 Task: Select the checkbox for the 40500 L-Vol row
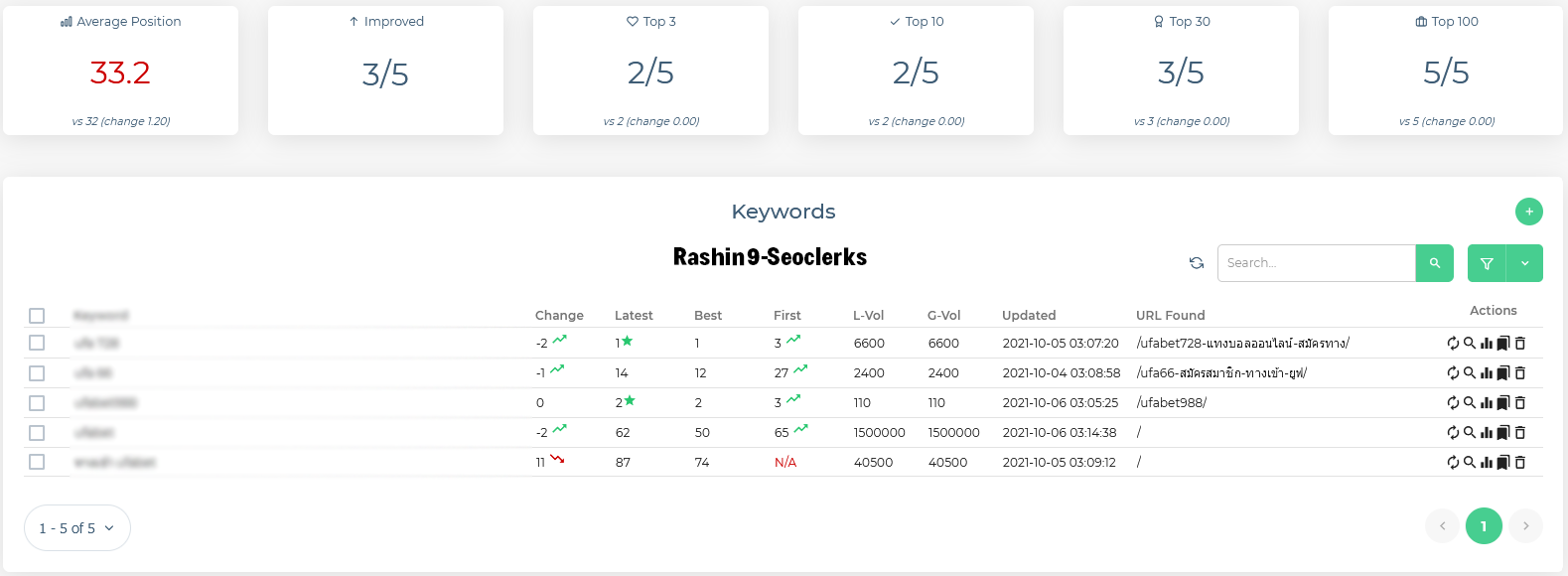[x=37, y=462]
